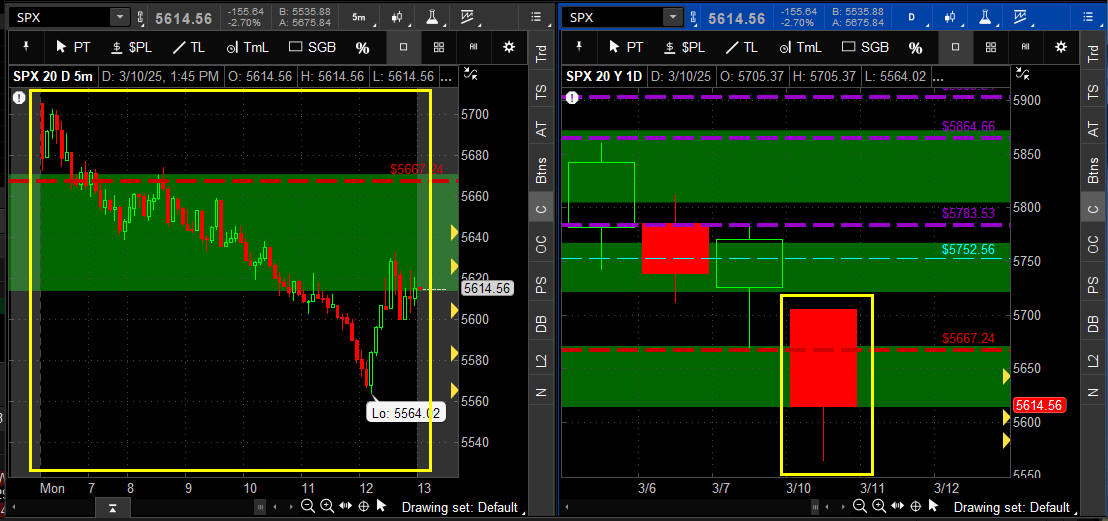Click the D aggregation button in right chart
This screenshot has height=521, width=1108.
pos(911,17)
